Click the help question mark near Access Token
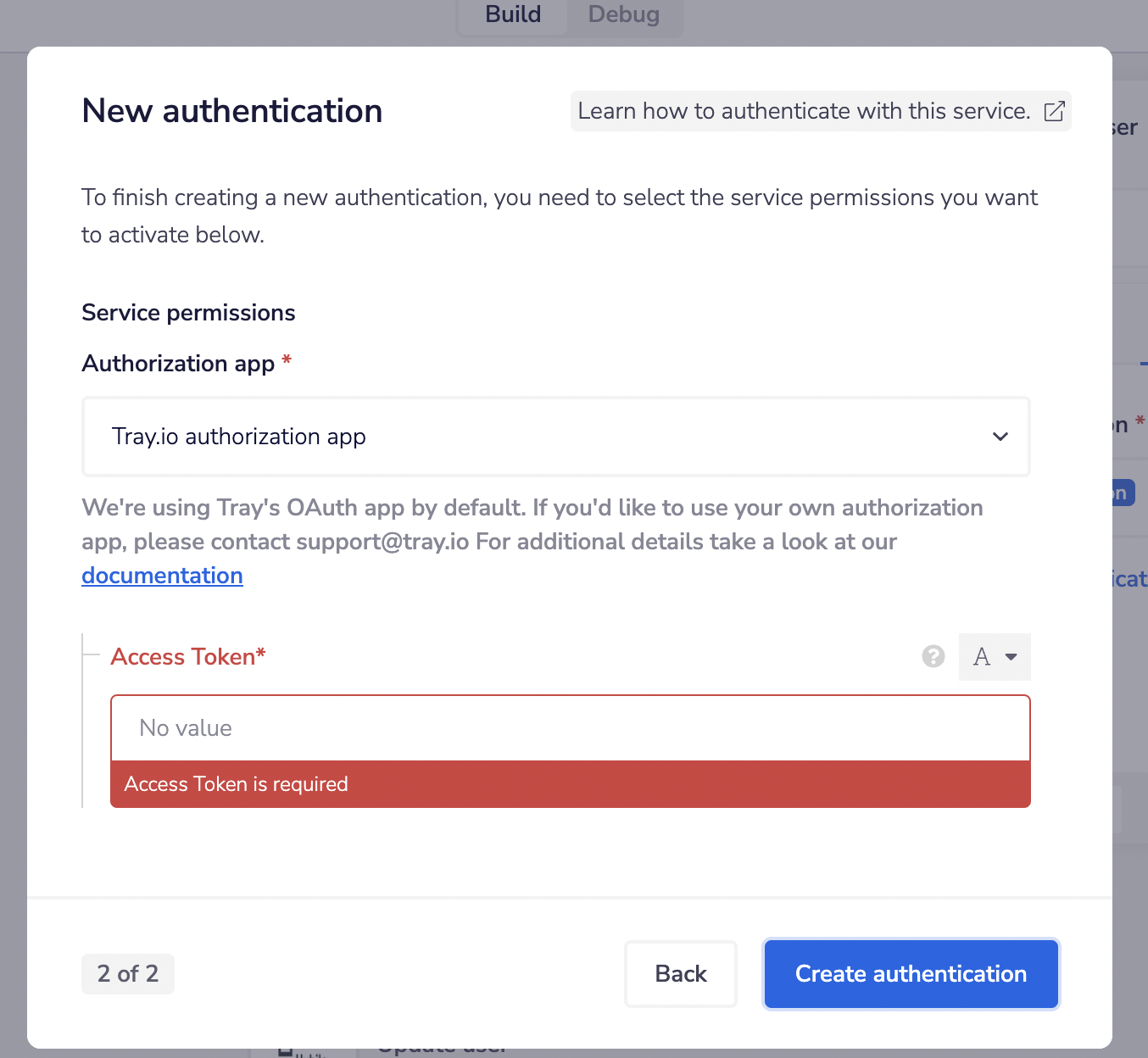 pyautogui.click(x=933, y=656)
